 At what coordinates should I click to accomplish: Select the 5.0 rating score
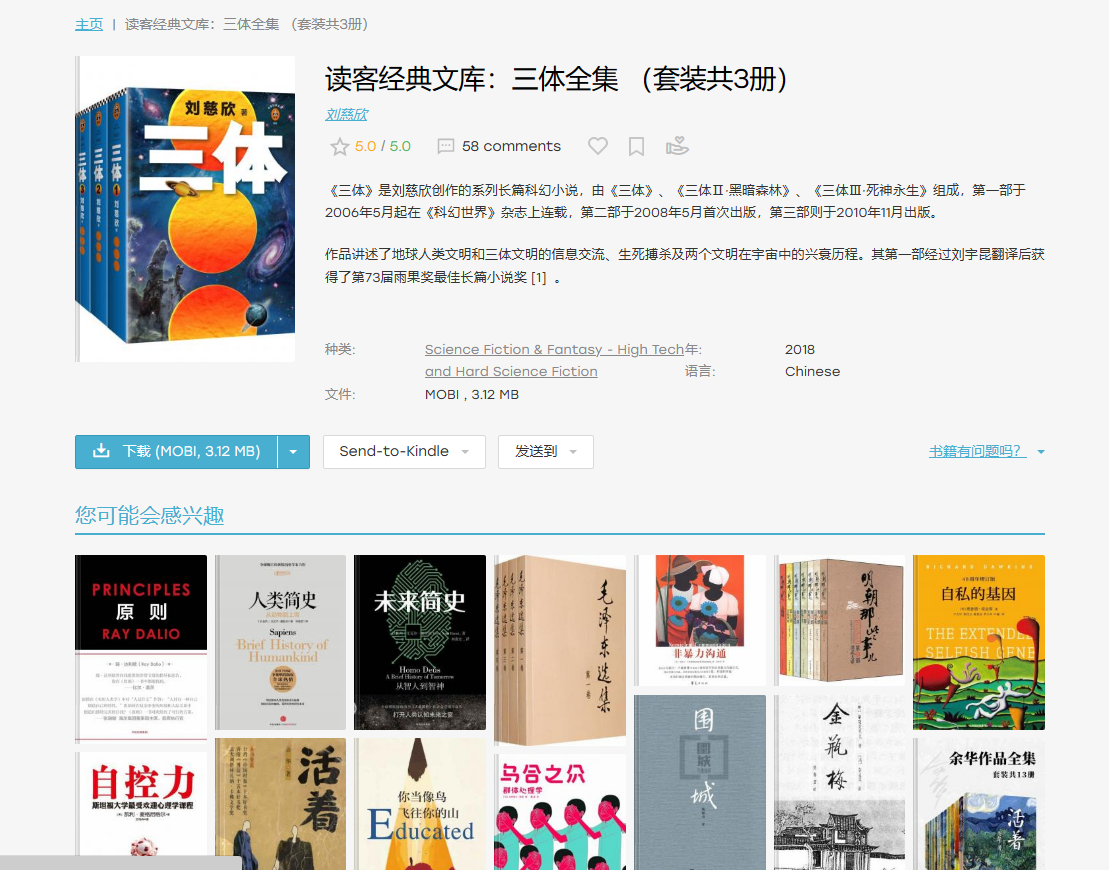coord(367,146)
